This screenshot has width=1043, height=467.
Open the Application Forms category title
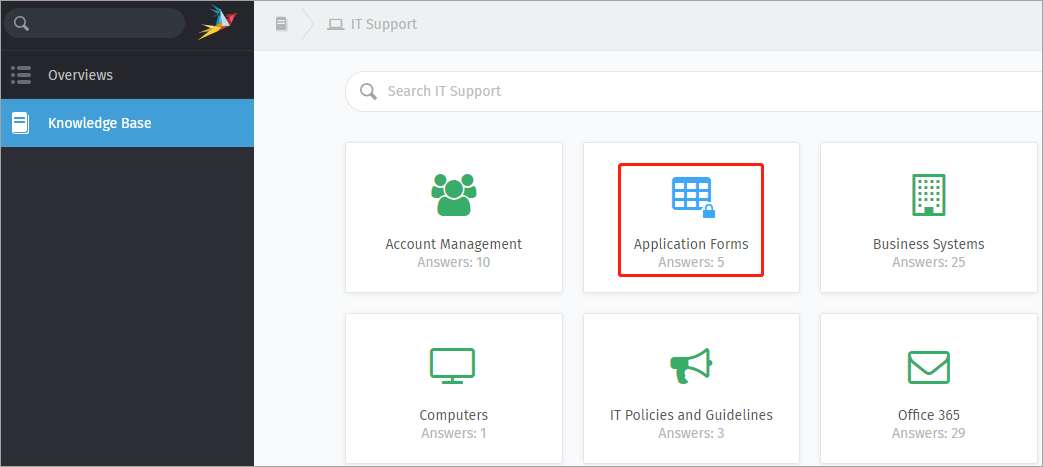click(x=691, y=244)
